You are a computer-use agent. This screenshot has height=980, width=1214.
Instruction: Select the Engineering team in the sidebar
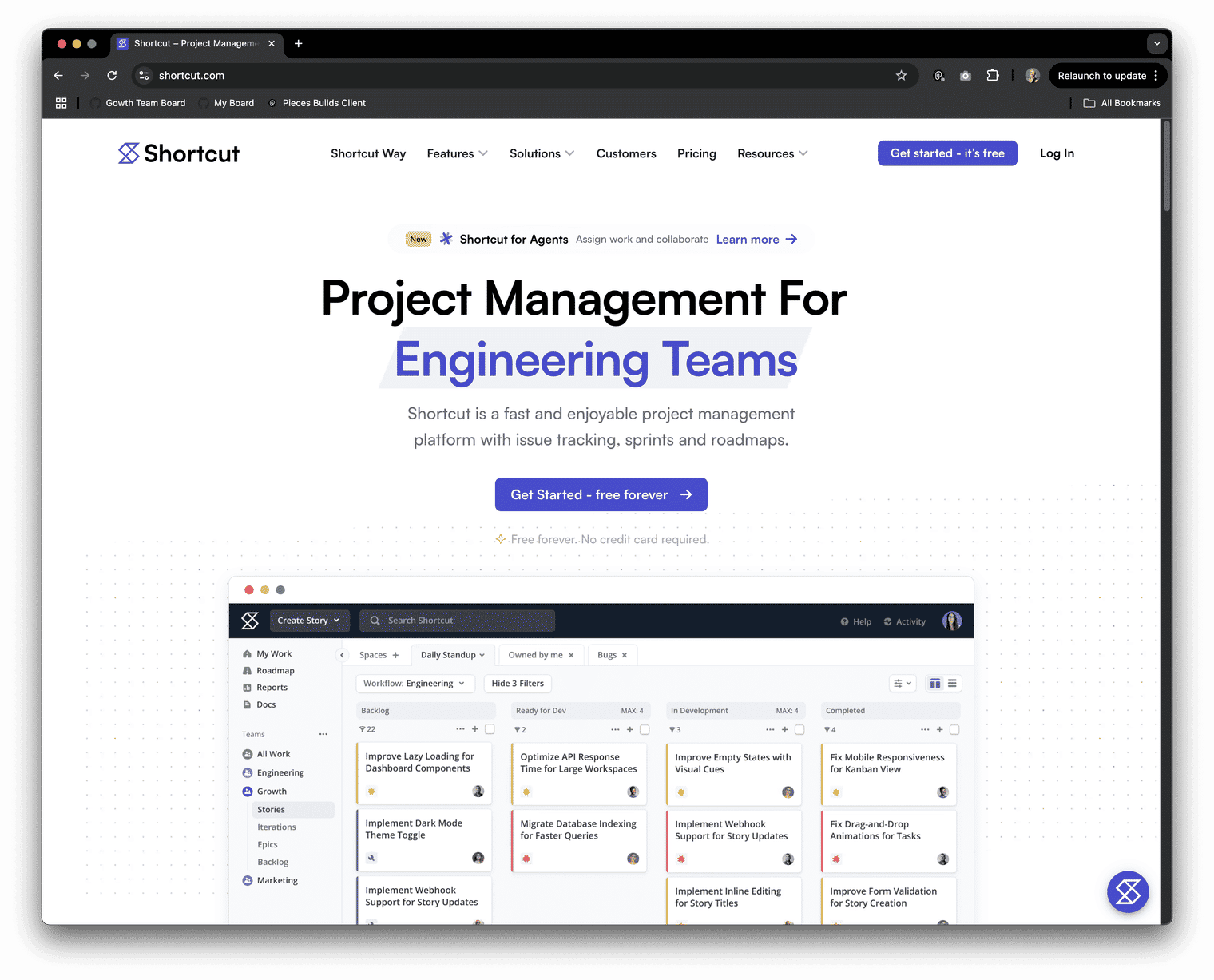click(x=280, y=773)
